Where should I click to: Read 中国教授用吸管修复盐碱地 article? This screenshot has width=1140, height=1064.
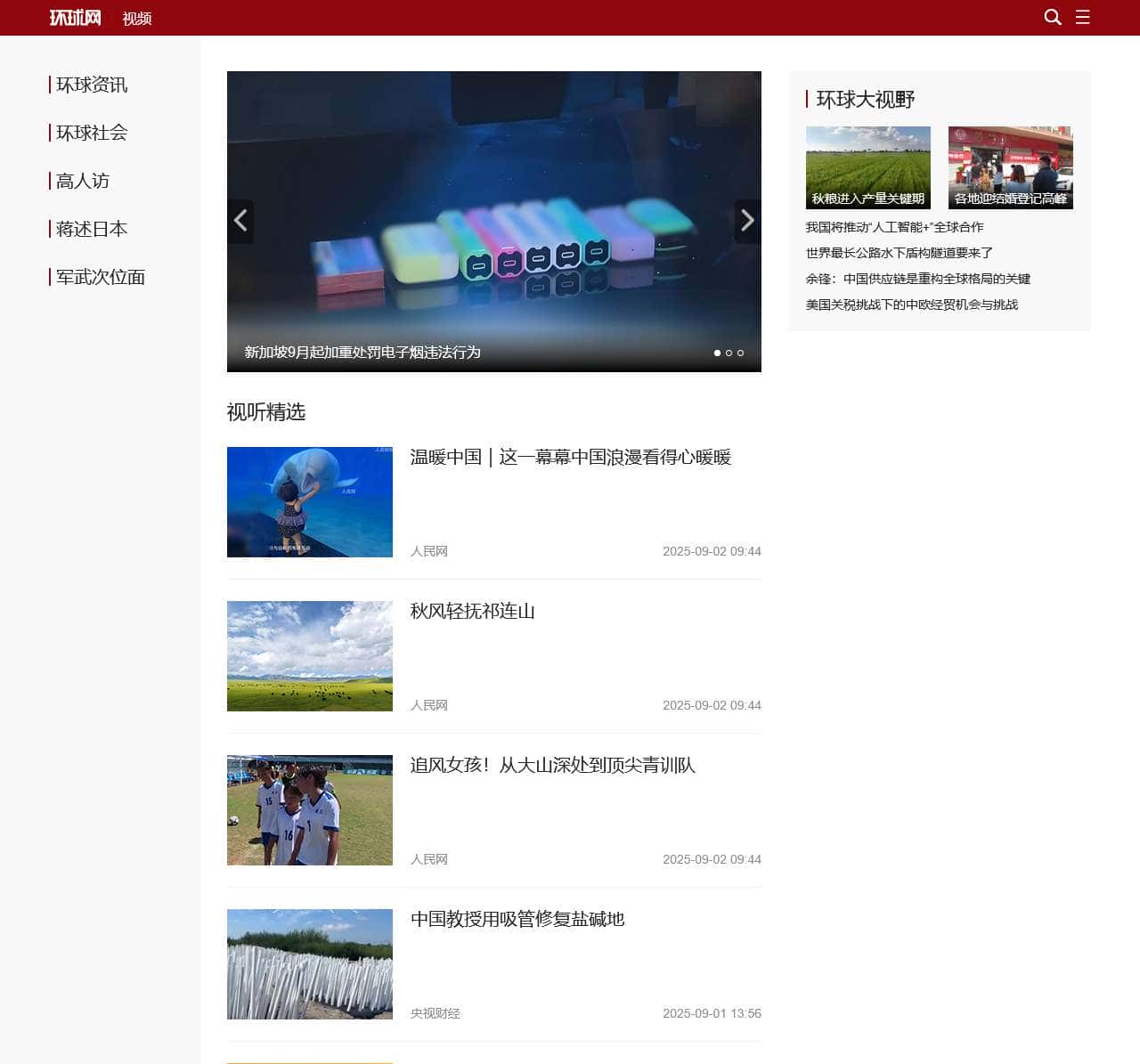tap(517, 919)
